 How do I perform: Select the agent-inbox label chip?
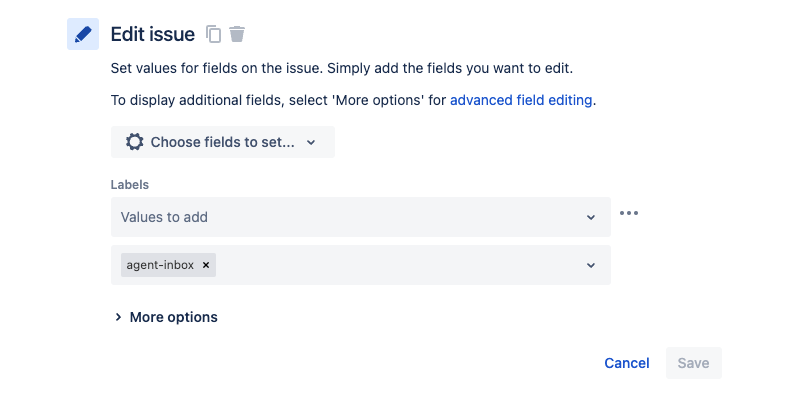pyautogui.click(x=160, y=265)
